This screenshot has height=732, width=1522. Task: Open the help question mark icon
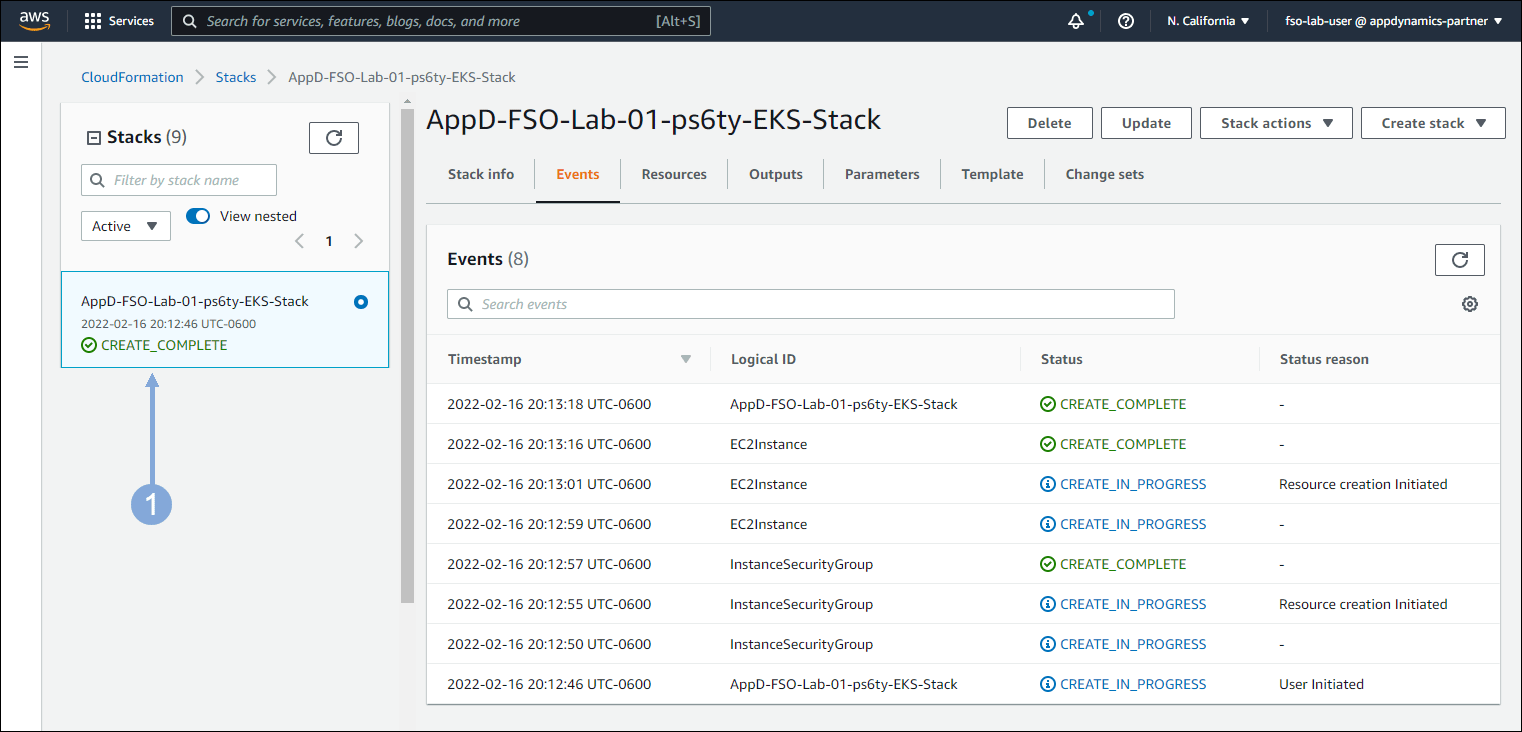[1126, 21]
